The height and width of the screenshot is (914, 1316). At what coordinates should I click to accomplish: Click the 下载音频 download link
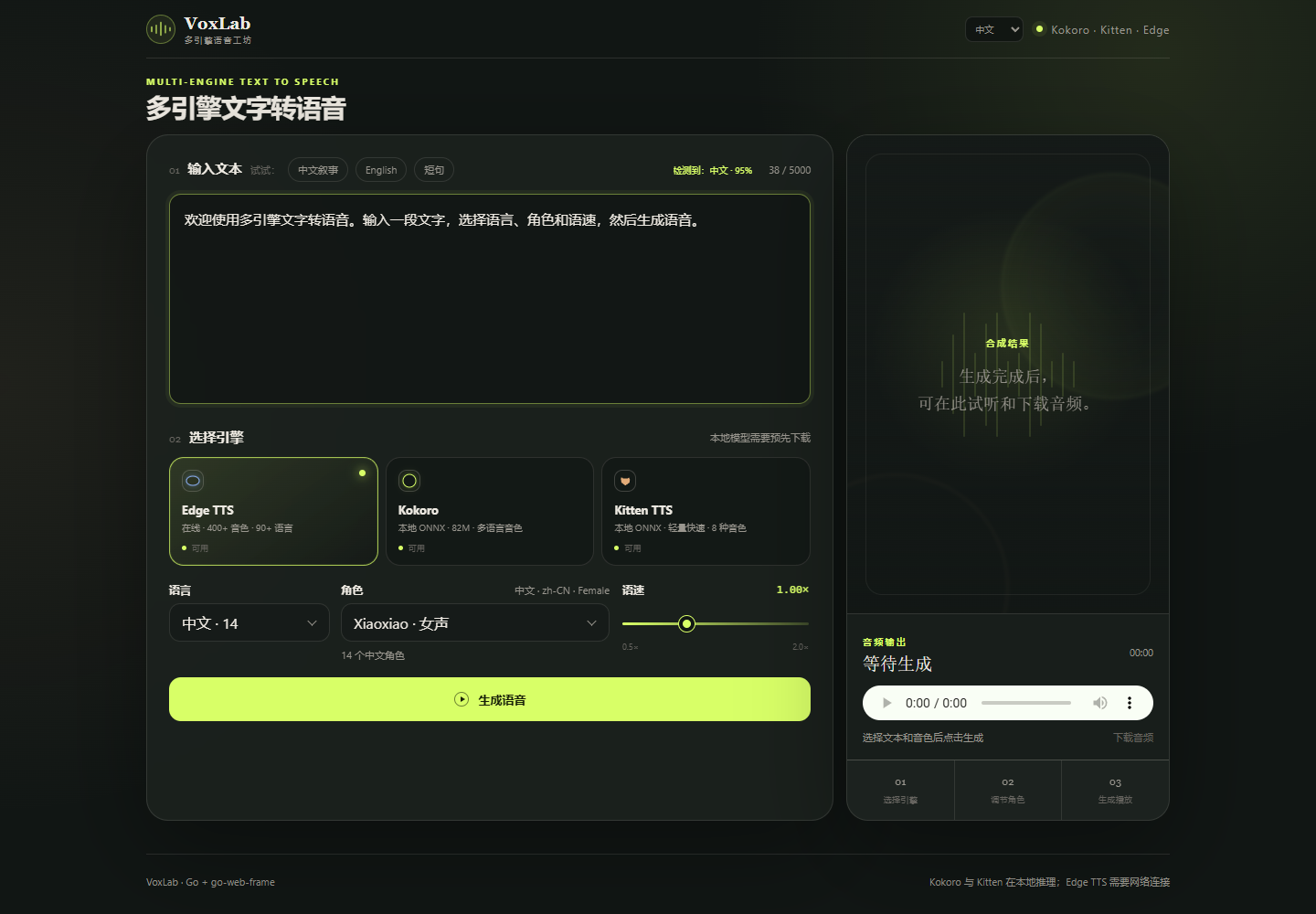pos(1133,738)
